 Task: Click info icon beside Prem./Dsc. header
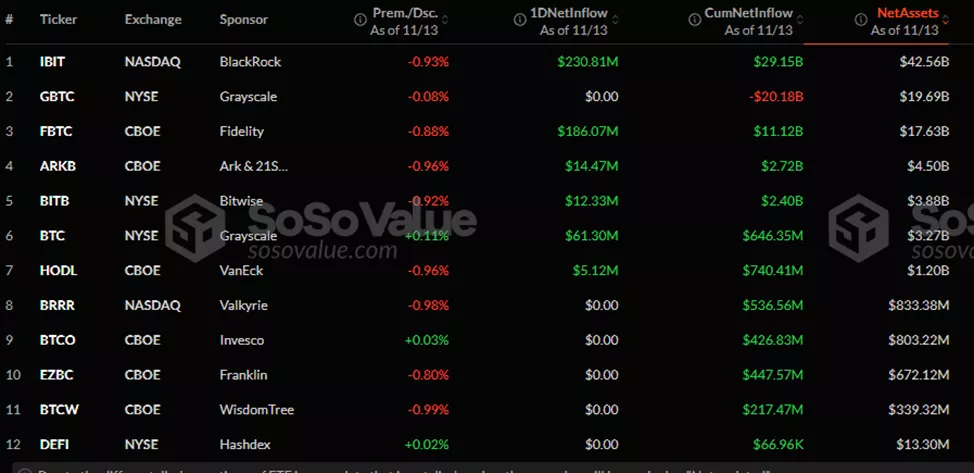362,20
